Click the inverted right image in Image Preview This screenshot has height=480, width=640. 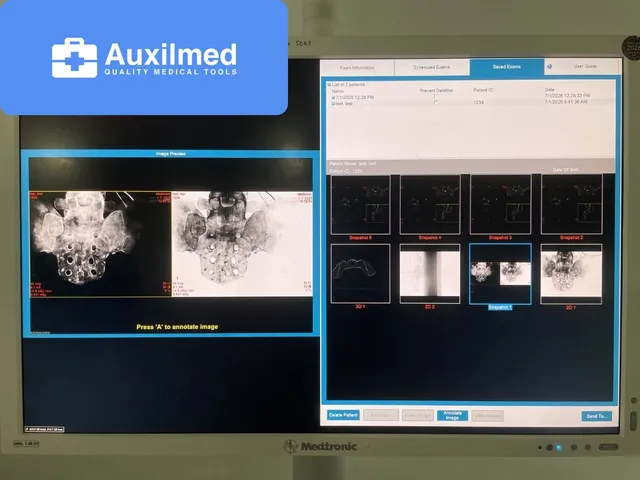click(242, 244)
